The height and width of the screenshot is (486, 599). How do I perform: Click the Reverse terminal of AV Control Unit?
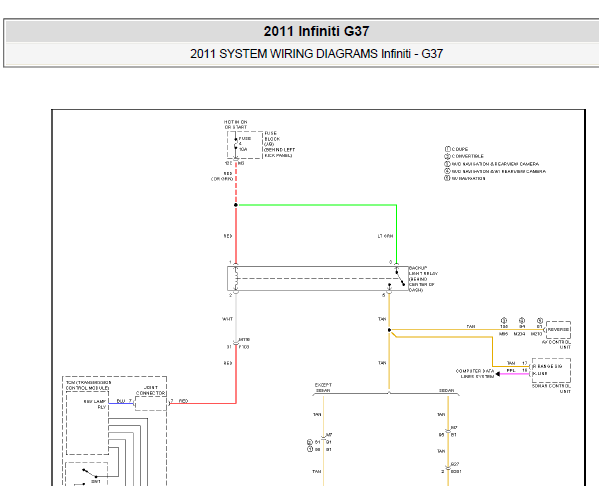[559, 330]
